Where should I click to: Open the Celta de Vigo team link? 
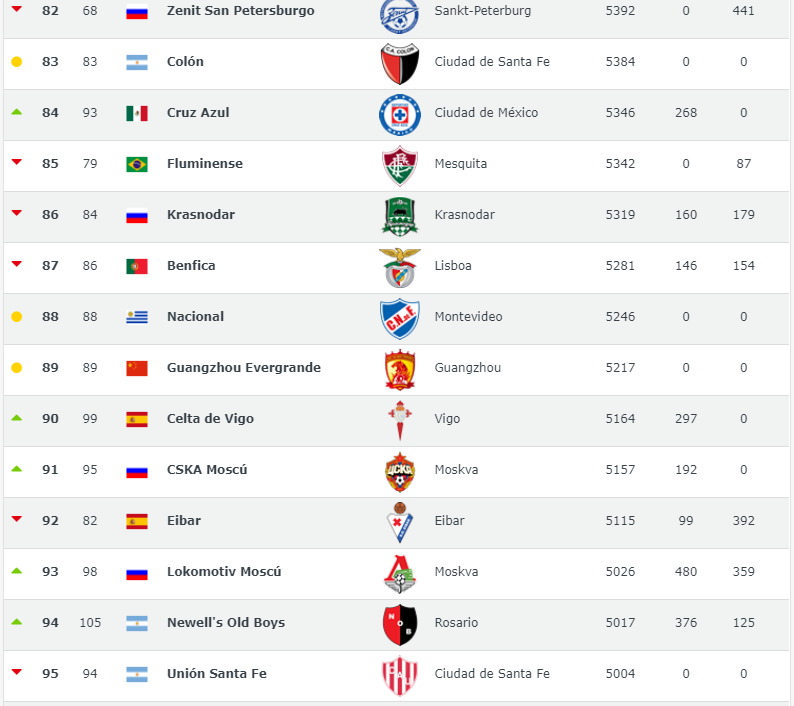coord(210,419)
